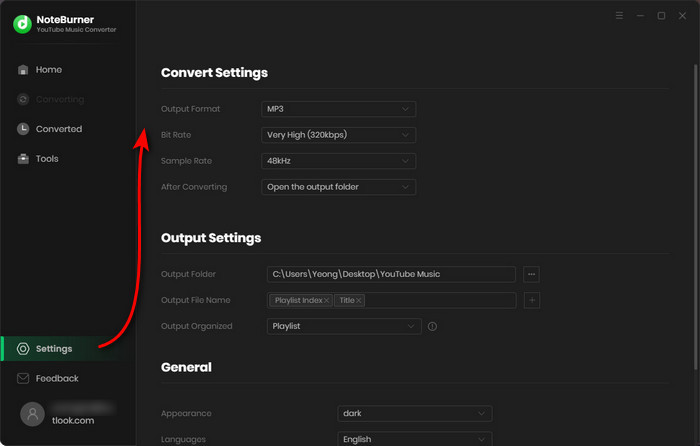Remove the Playlist Index tag
This screenshot has height=446, width=700.
(326, 300)
